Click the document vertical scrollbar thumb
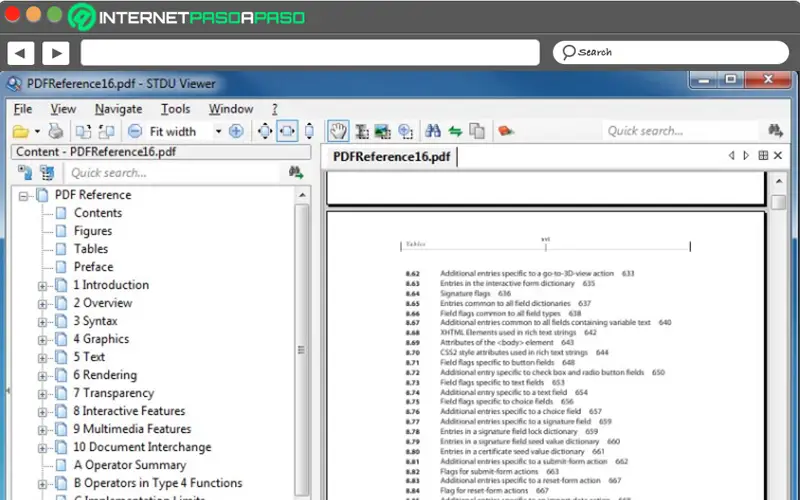The width and height of the screenshot is (800, 500). tap(779, 203)
